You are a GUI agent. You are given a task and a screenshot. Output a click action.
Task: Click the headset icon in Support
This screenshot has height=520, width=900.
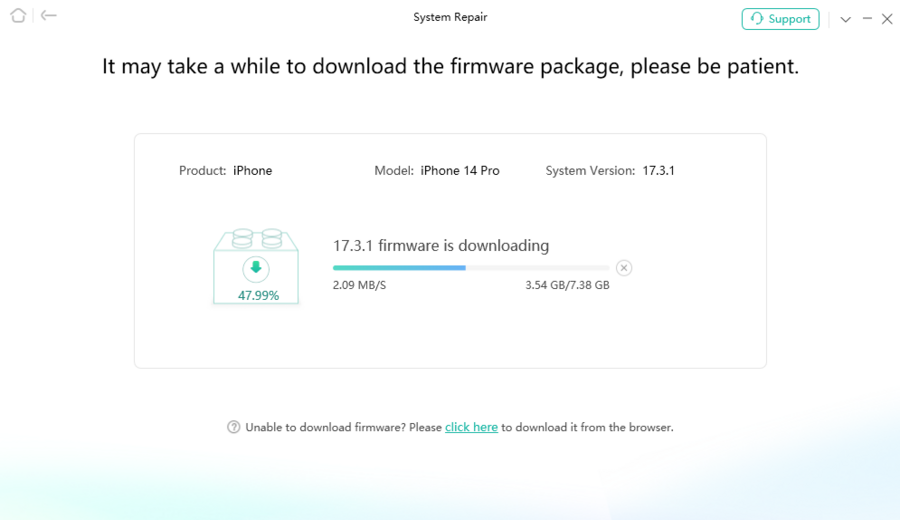[757, 19]
